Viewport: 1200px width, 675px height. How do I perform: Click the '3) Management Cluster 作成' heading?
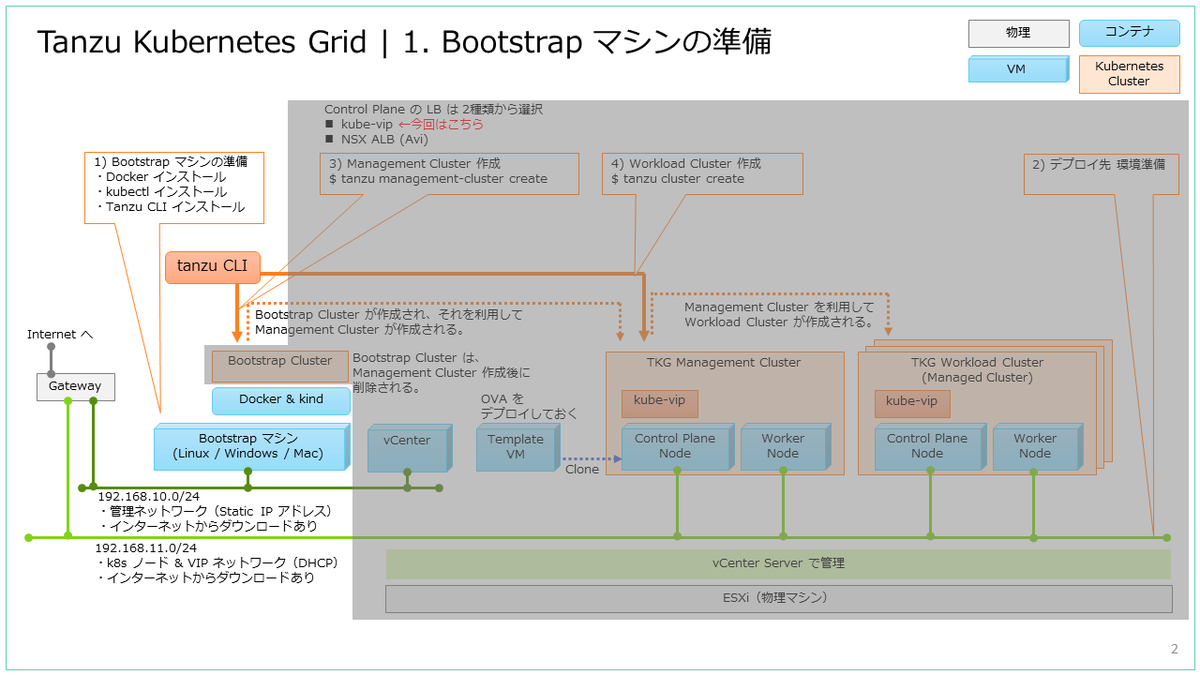click(414, 163)
